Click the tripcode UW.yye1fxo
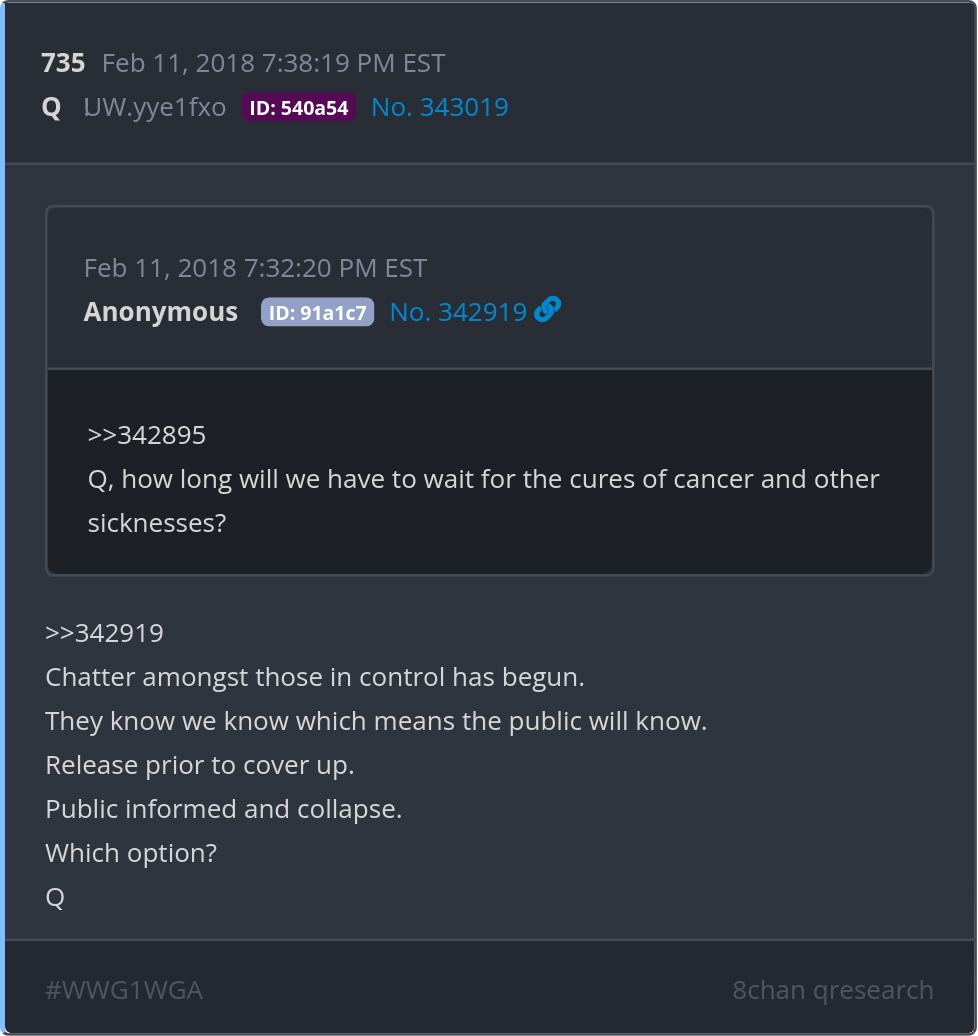 pos(155,108)
